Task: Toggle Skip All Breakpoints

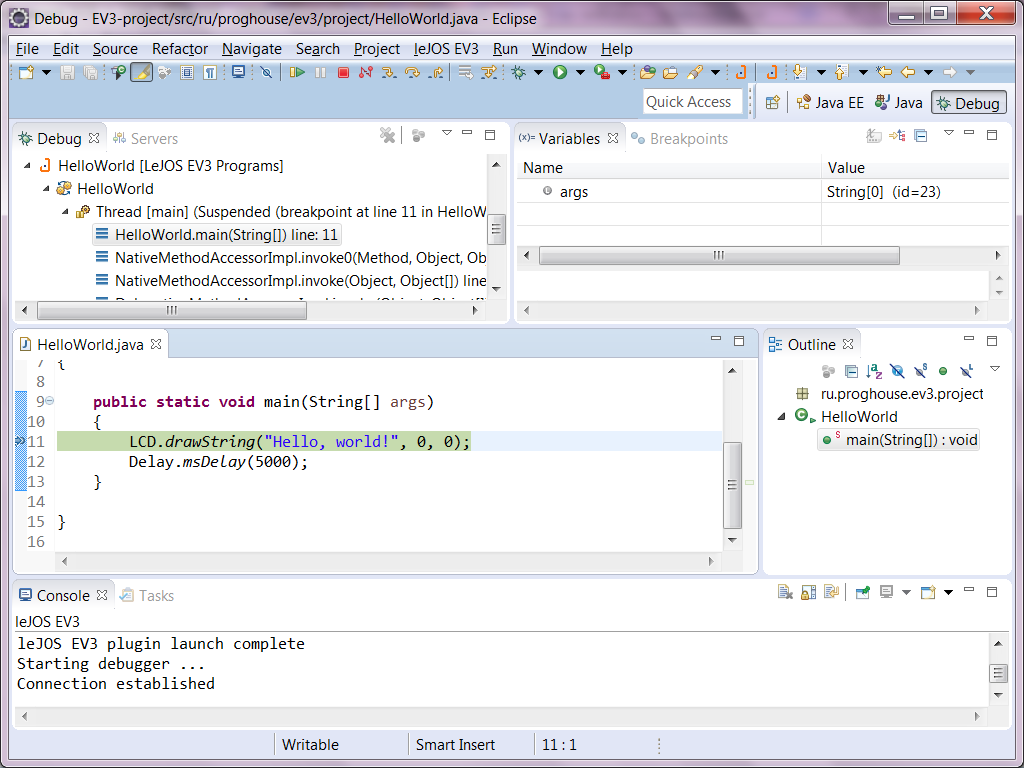Action: [266, 72]
